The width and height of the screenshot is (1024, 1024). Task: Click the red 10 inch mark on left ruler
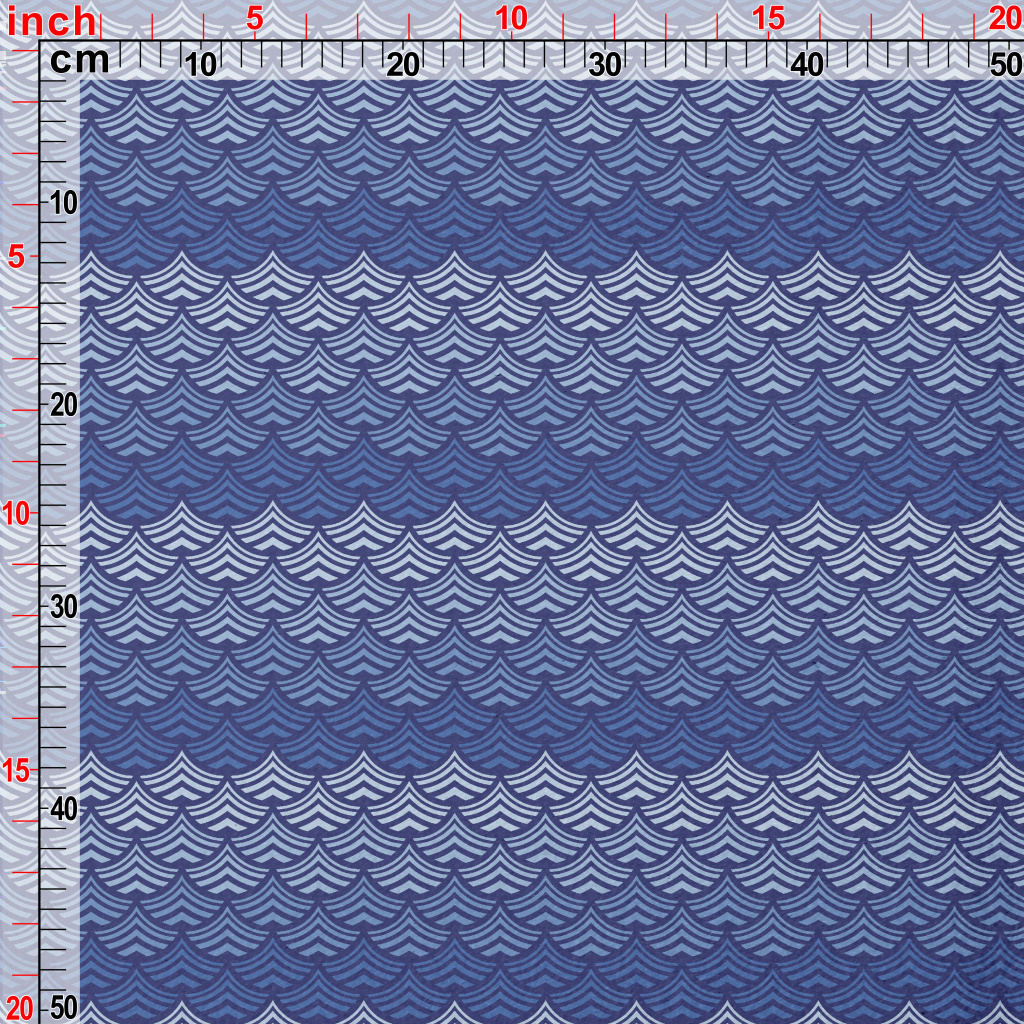pyautogui.click(x=17, y=514)
